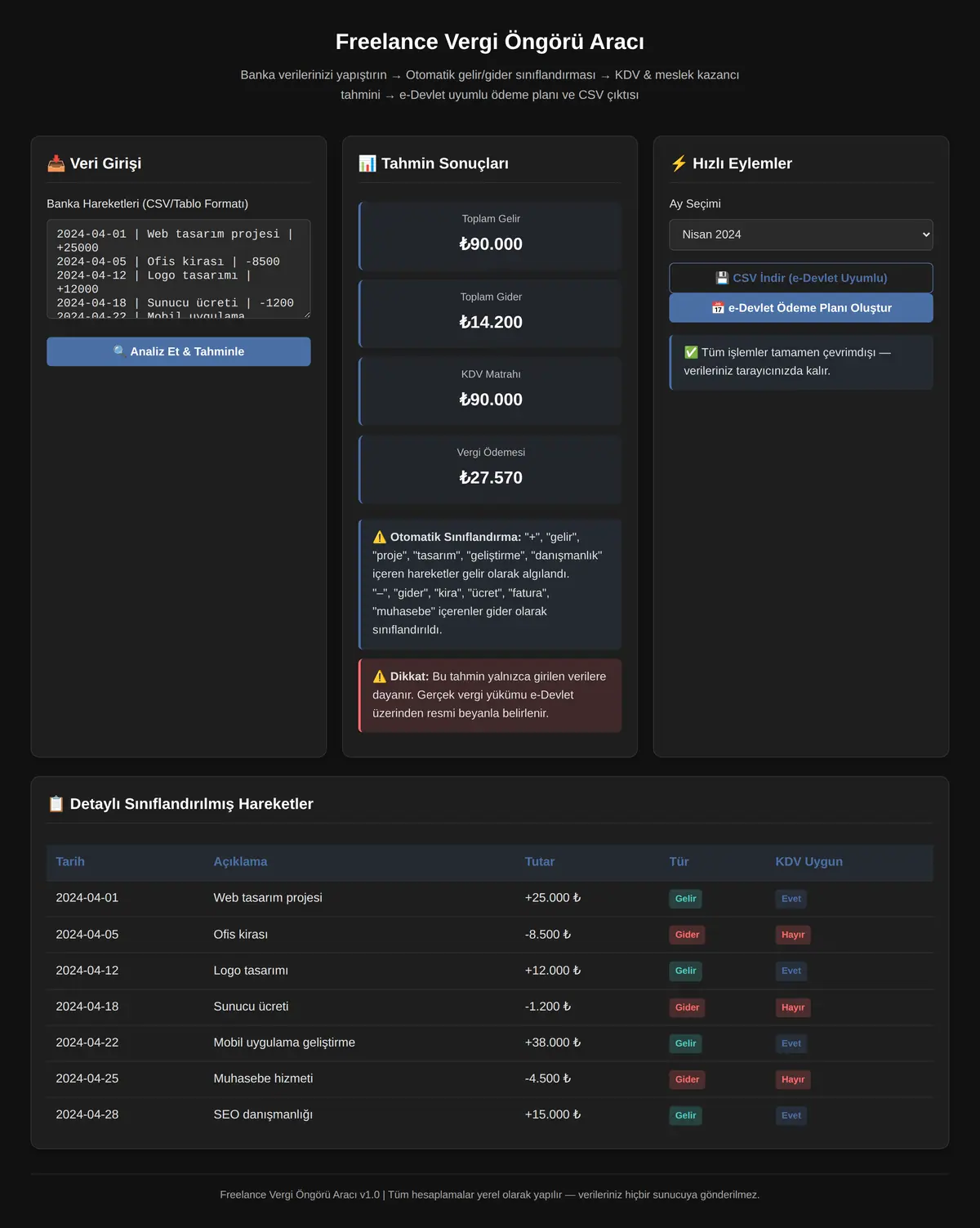
Task: Click the amount -1.200 ₺ in the table
Action: tap(548, 1006)
